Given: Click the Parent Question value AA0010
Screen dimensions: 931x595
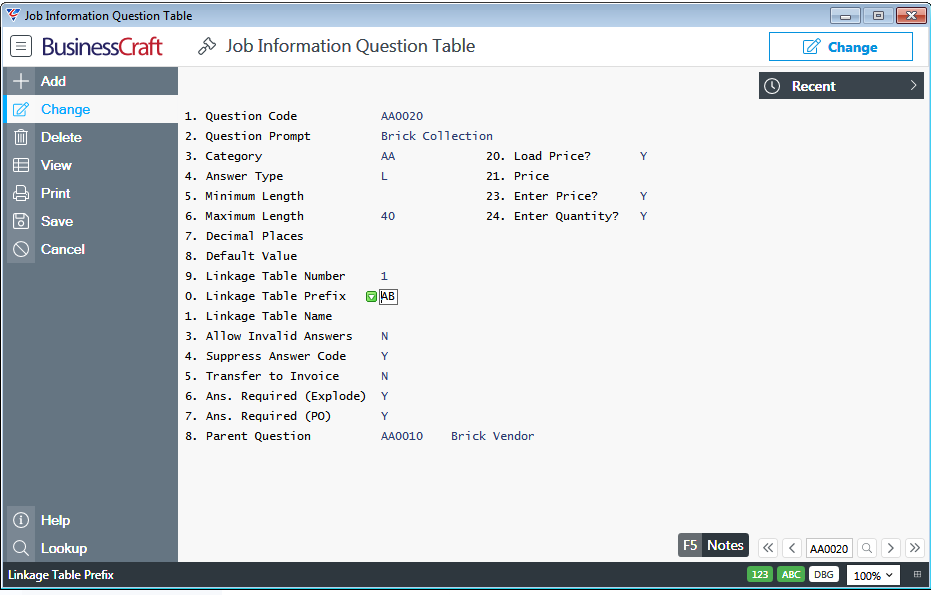Looking at the screenshot, I should [x=402, y=436].
